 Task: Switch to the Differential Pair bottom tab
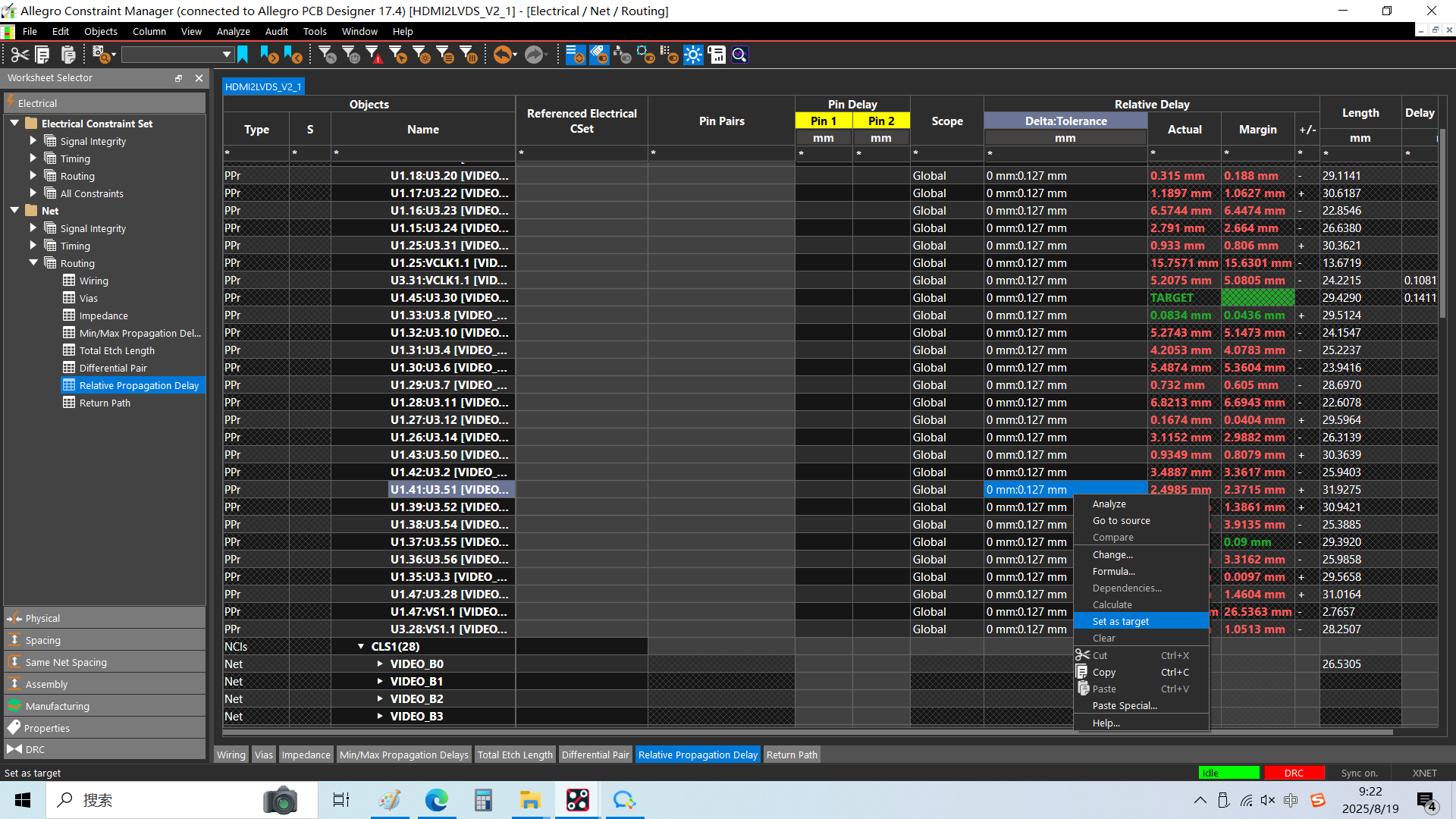[x=595, y=755]
